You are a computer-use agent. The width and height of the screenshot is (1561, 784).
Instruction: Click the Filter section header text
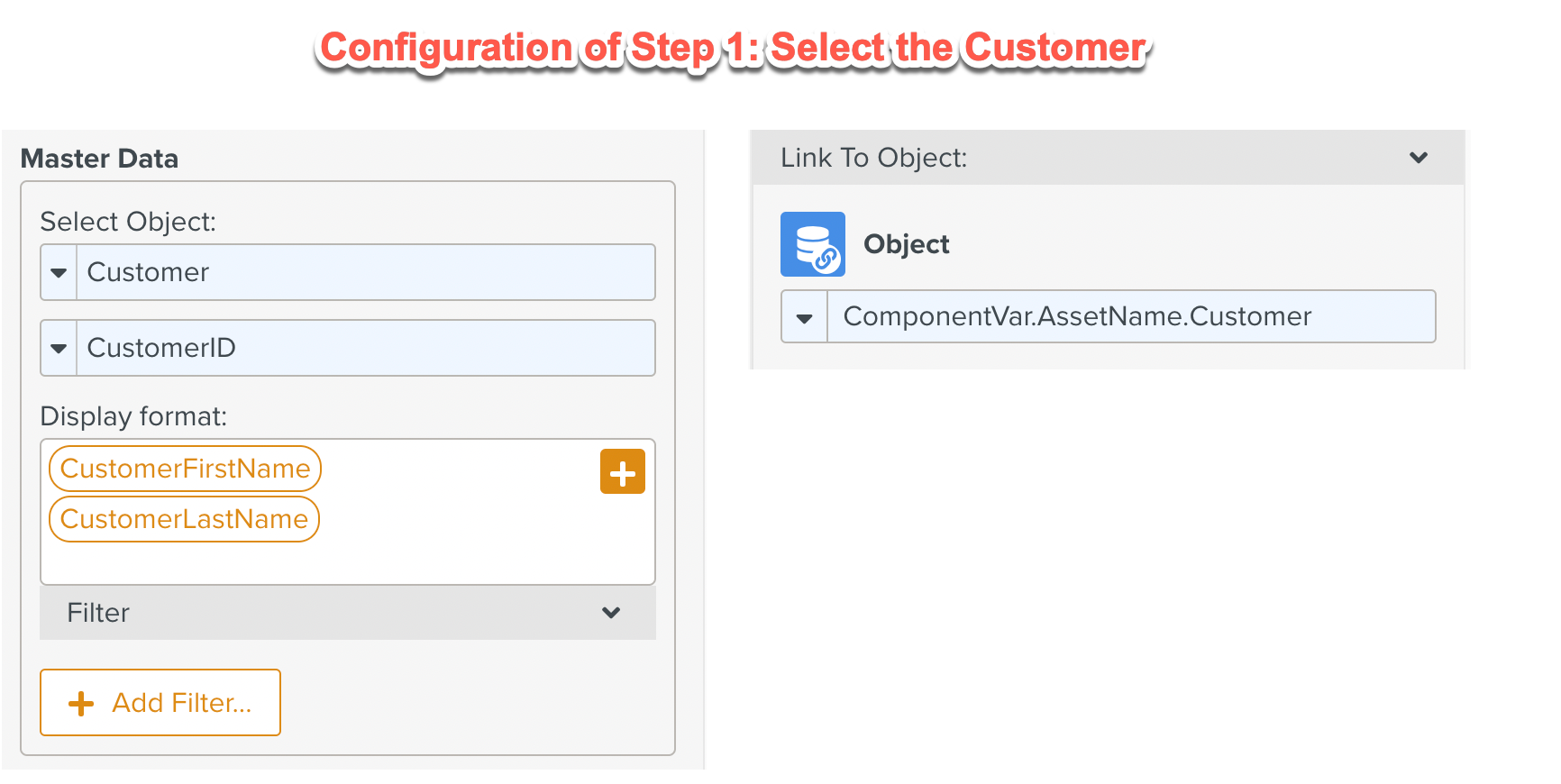pyautogui.click(x=98, y=613)
